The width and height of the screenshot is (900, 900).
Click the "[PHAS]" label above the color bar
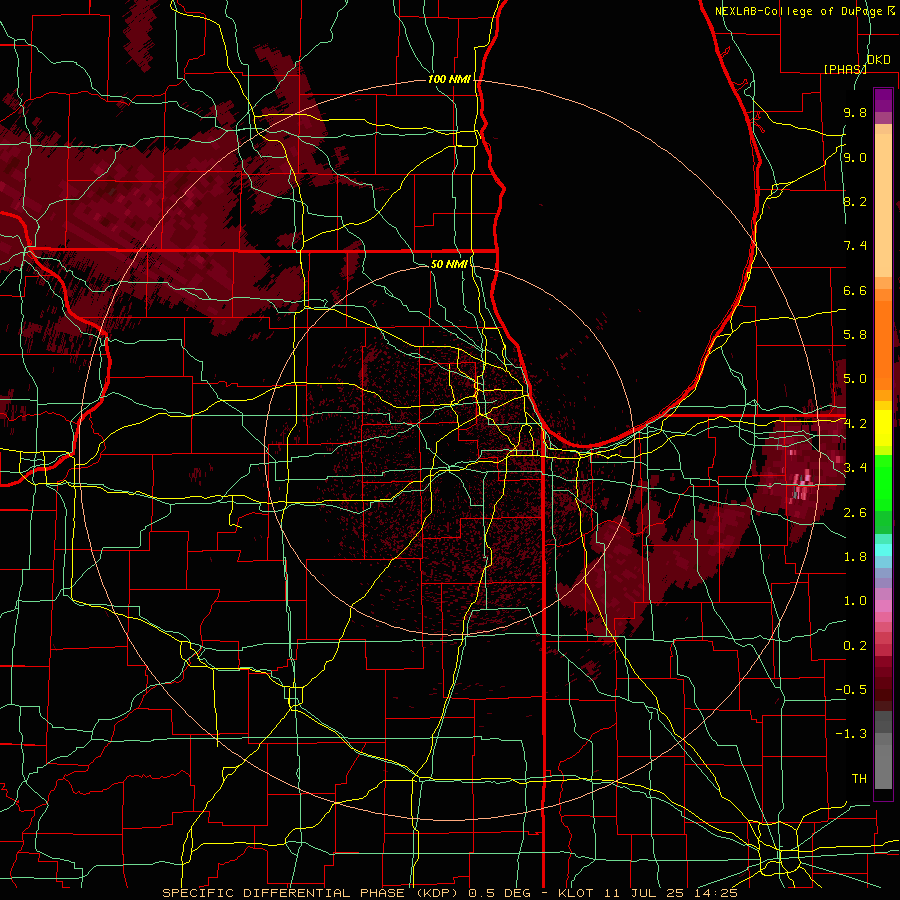tap(845, 69)
